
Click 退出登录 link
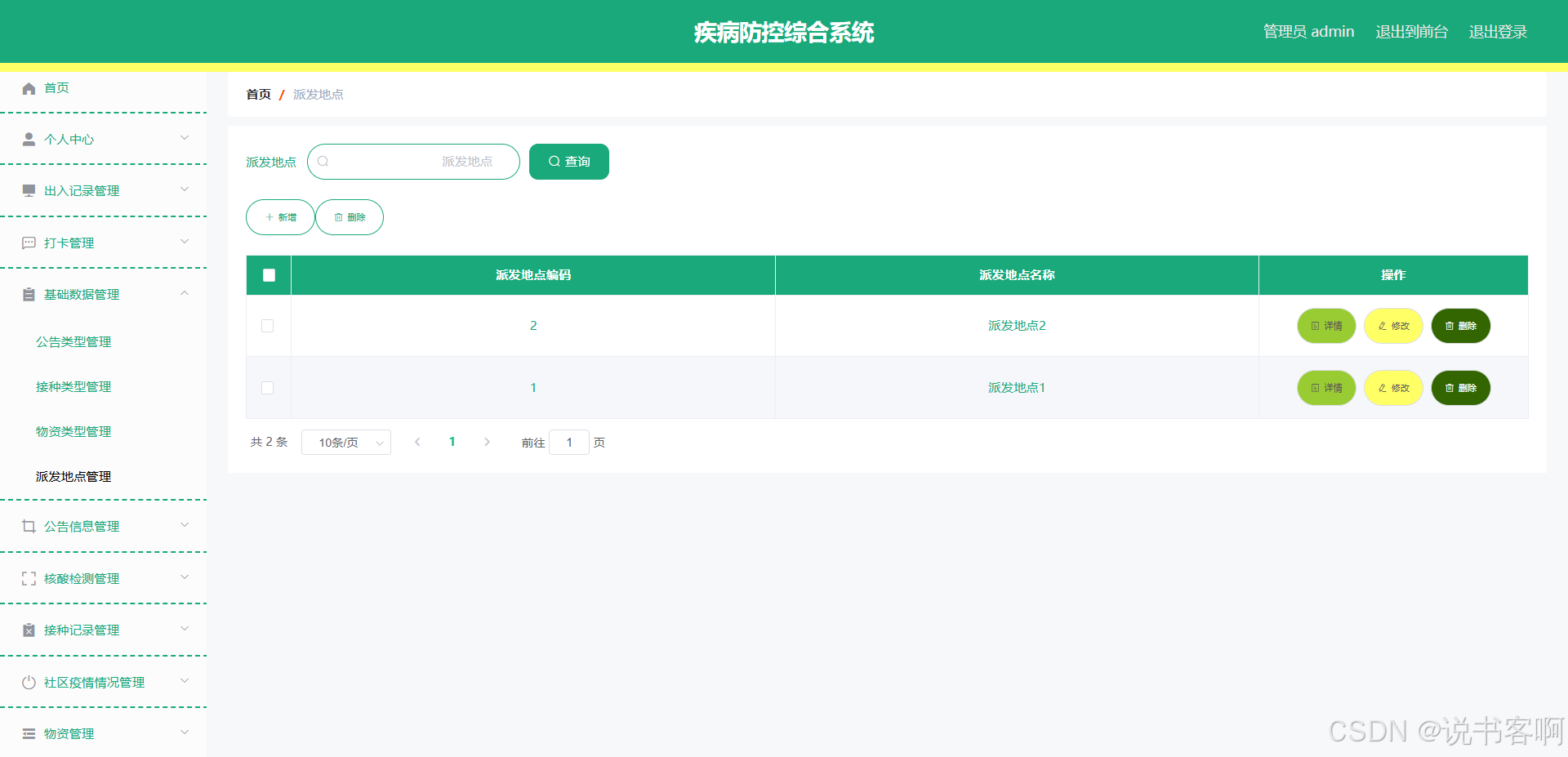click(1498, 32)
